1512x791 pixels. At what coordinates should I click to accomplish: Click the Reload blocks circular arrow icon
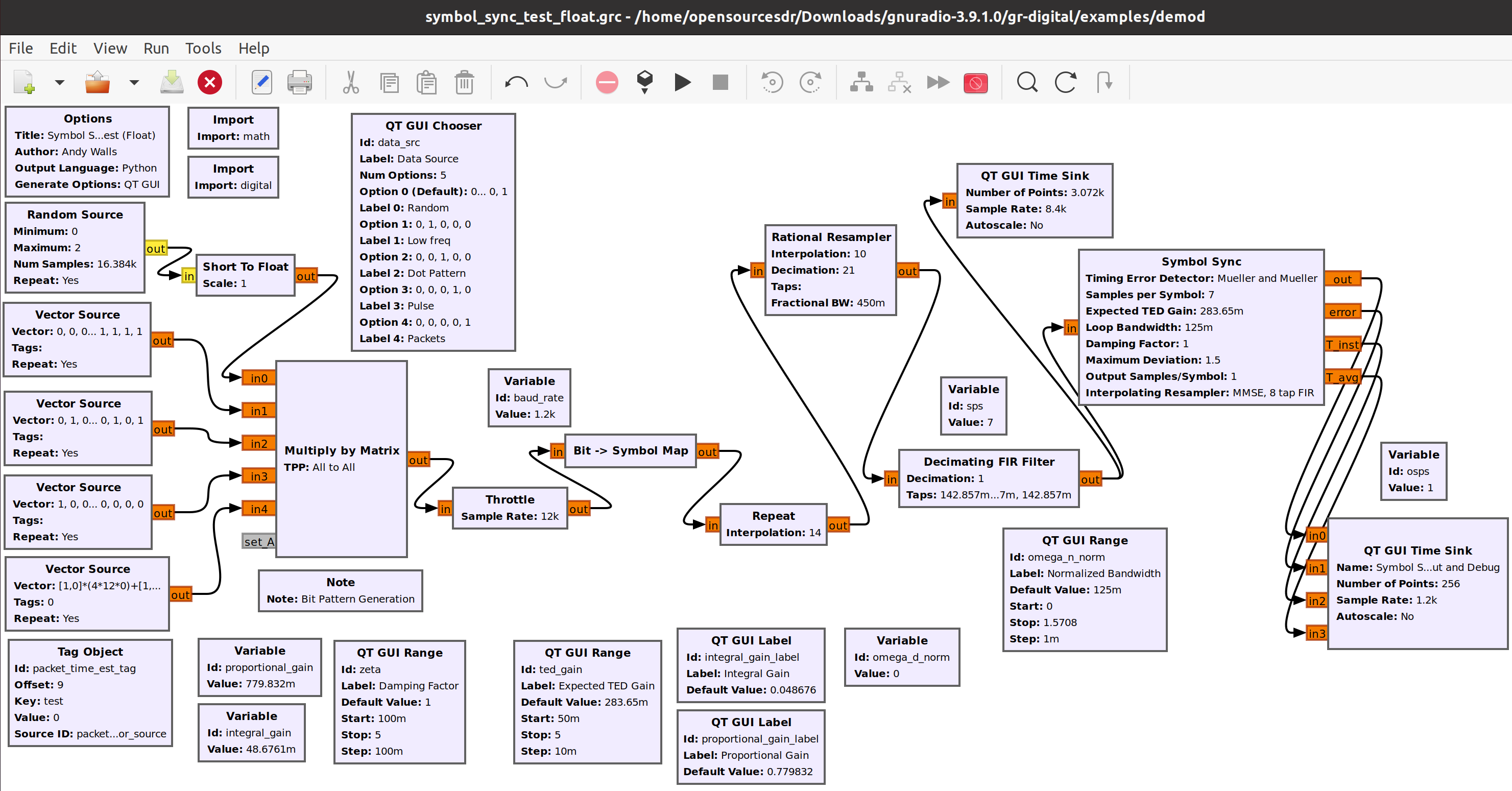click(1065, 82)
